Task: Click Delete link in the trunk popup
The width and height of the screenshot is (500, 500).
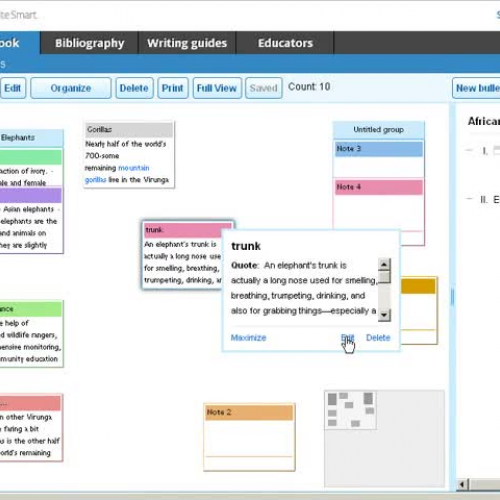Action: click(x=378, y=338)
